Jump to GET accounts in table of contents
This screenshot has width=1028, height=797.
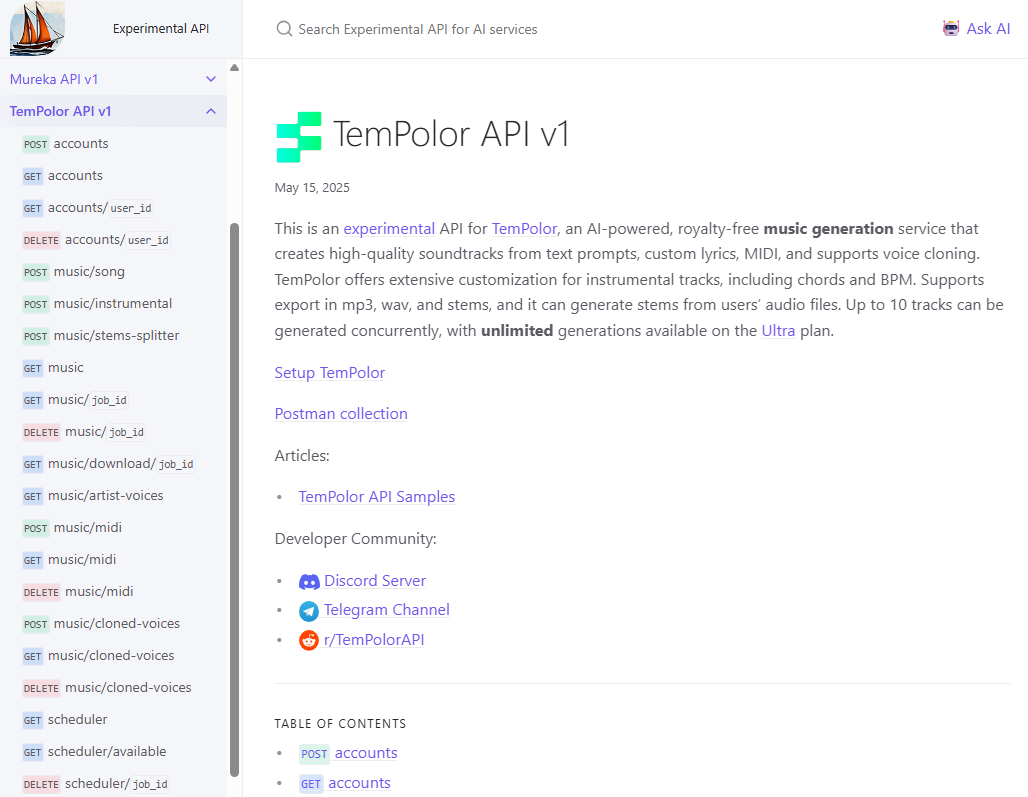pos(345,783)
